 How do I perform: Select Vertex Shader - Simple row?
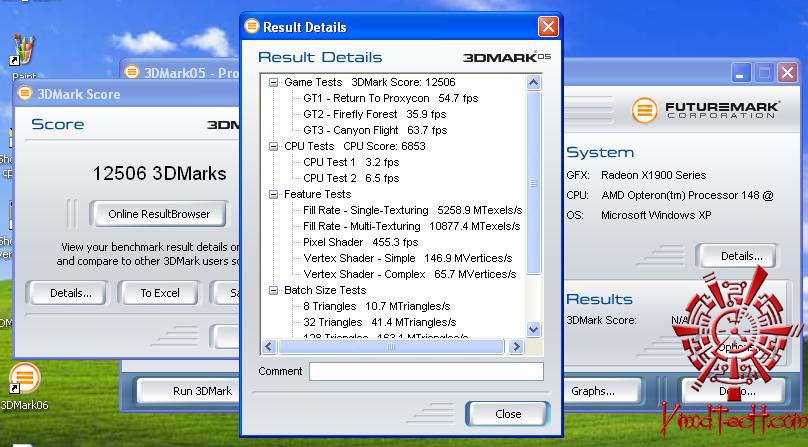pos(408,258)
